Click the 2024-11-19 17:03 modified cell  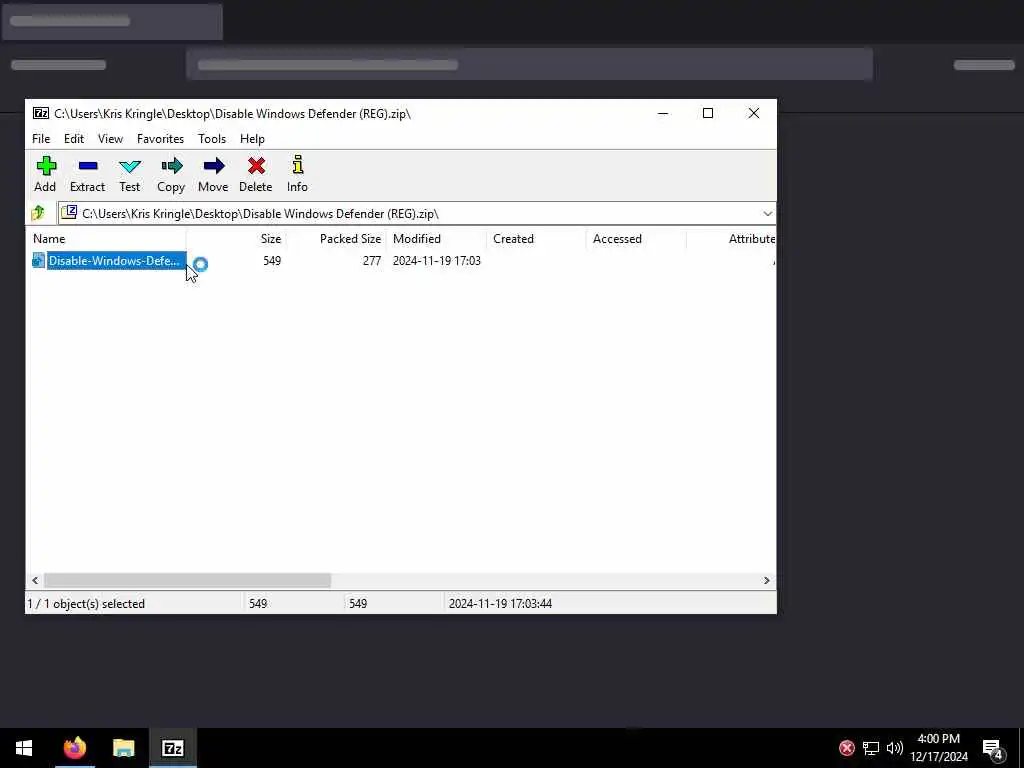tap(437, 261)
